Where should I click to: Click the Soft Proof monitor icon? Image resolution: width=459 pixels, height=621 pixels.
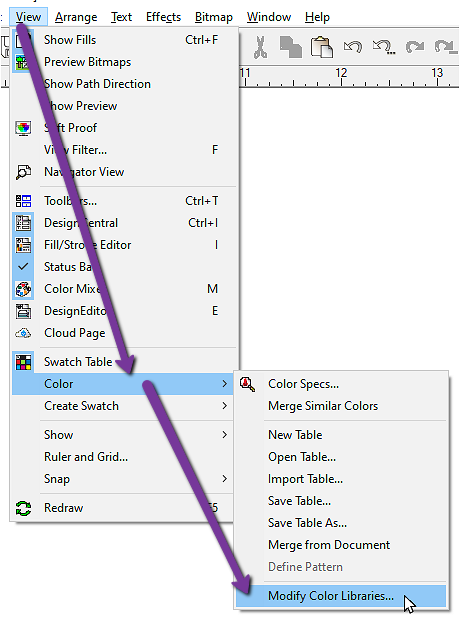tap(23, 128)
